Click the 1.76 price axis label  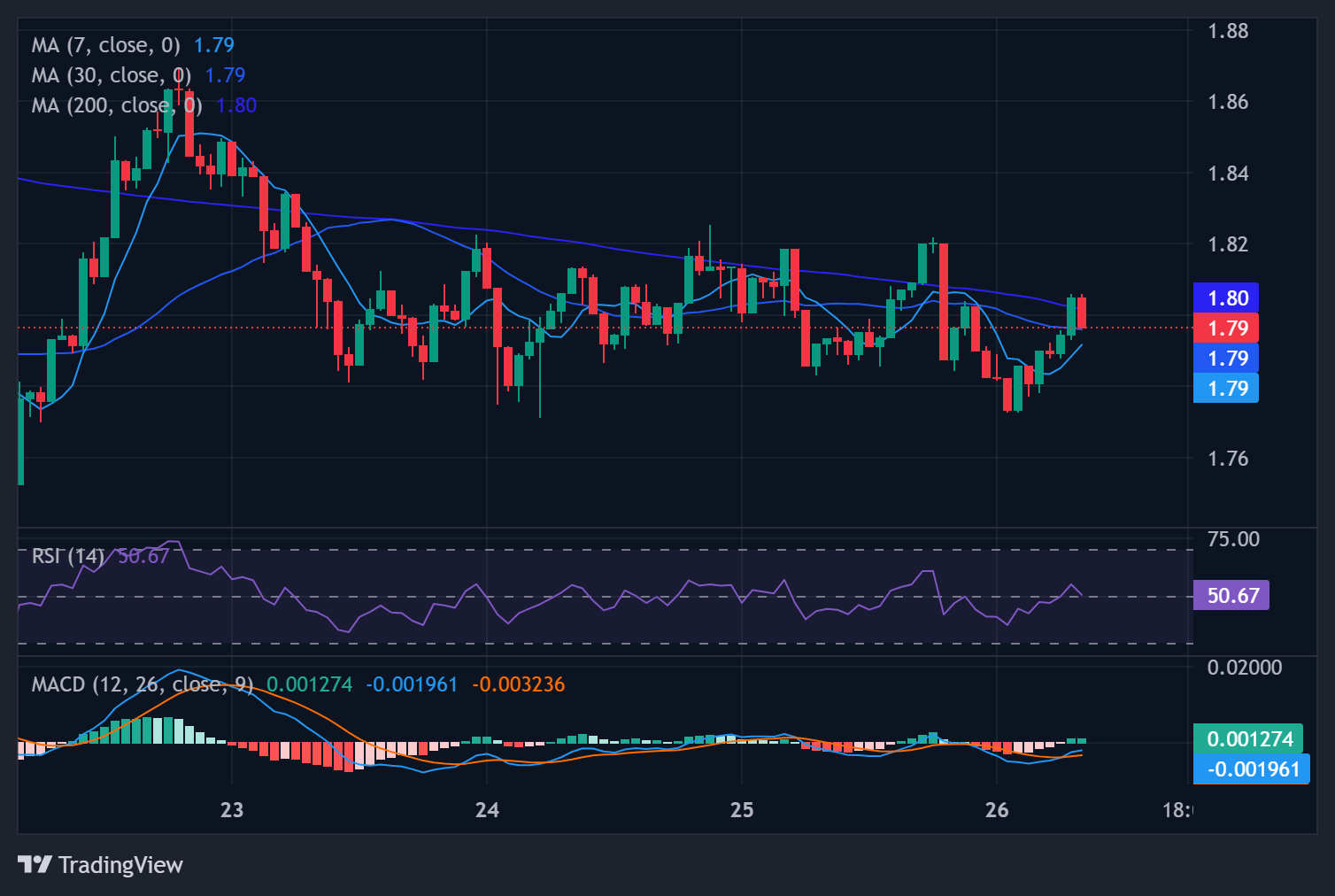[x=1228, y=458]
